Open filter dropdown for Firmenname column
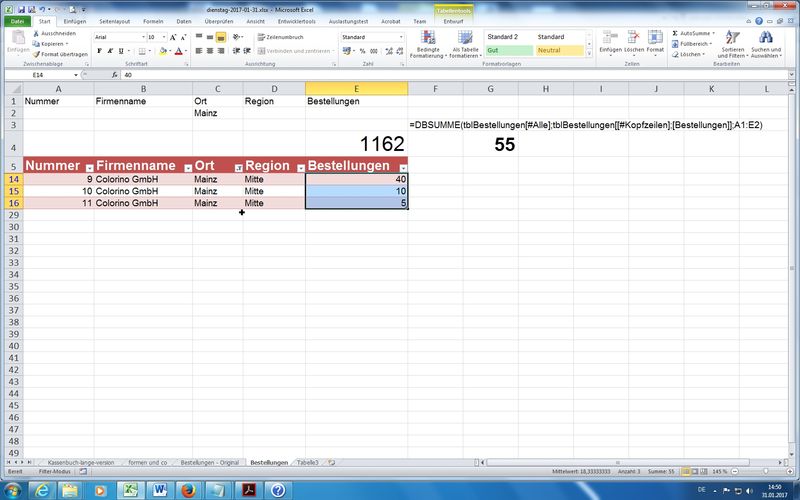800x500 pixels. tap(188, 168)
